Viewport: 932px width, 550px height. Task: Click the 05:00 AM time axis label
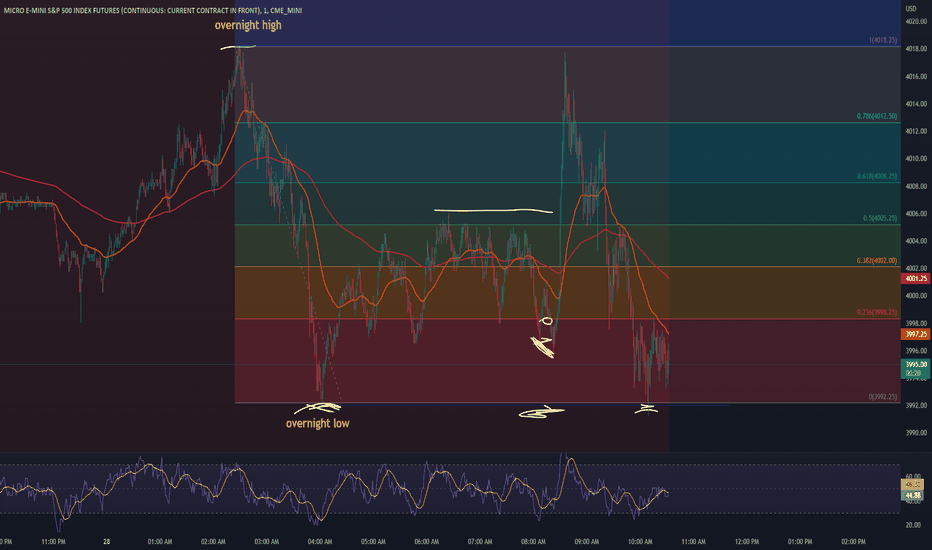[x=373, y=542]
